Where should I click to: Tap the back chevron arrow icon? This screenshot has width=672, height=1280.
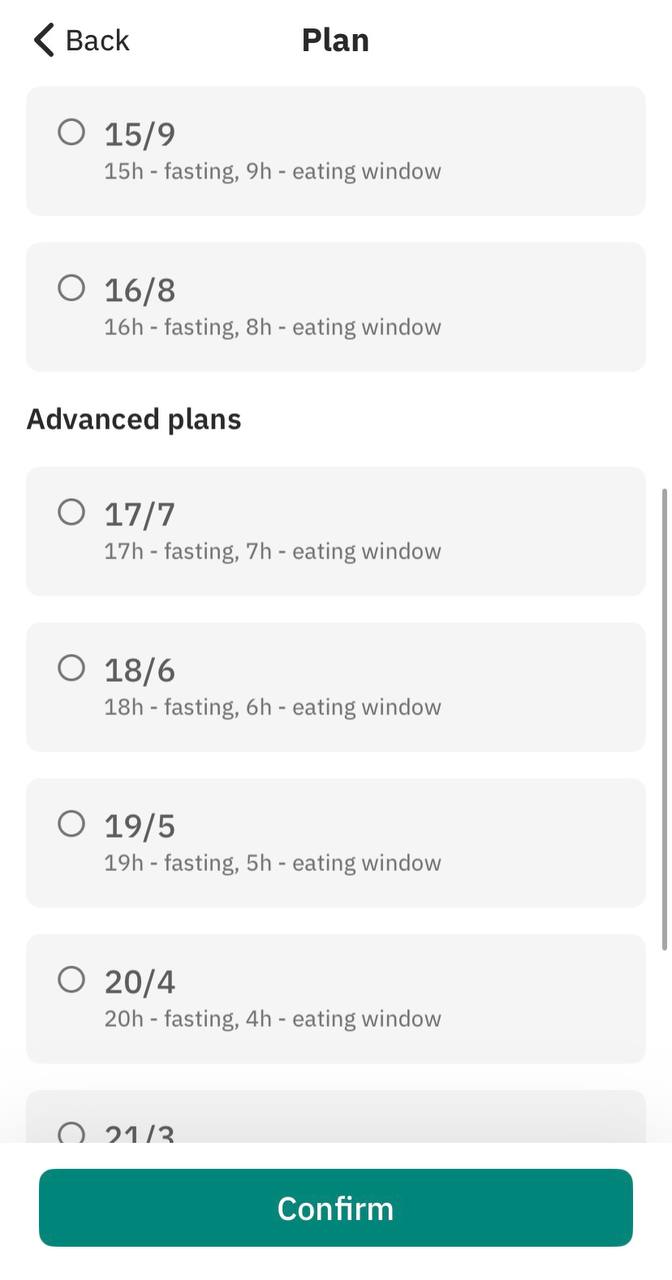click(x=43, y=40)
